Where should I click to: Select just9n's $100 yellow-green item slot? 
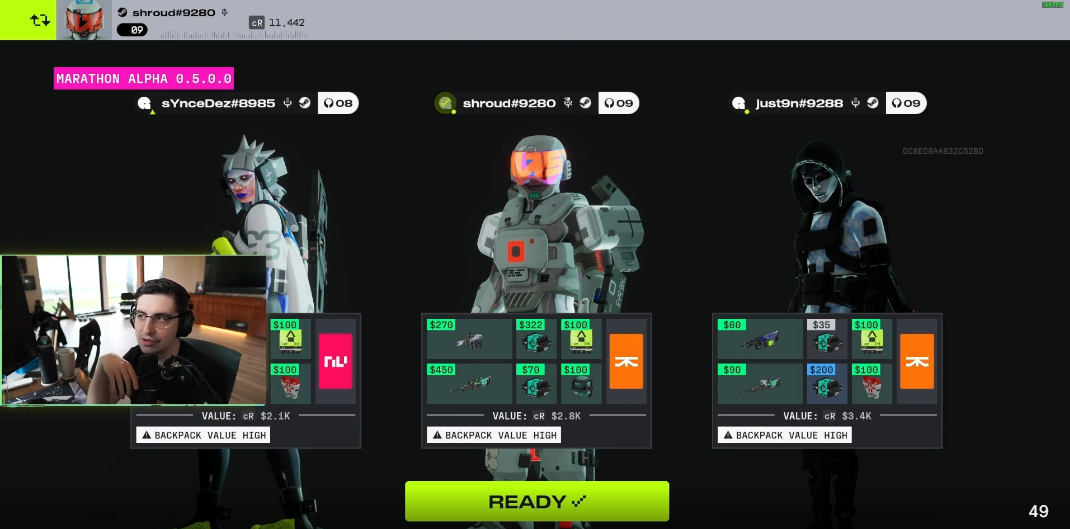tap(872, 339)
